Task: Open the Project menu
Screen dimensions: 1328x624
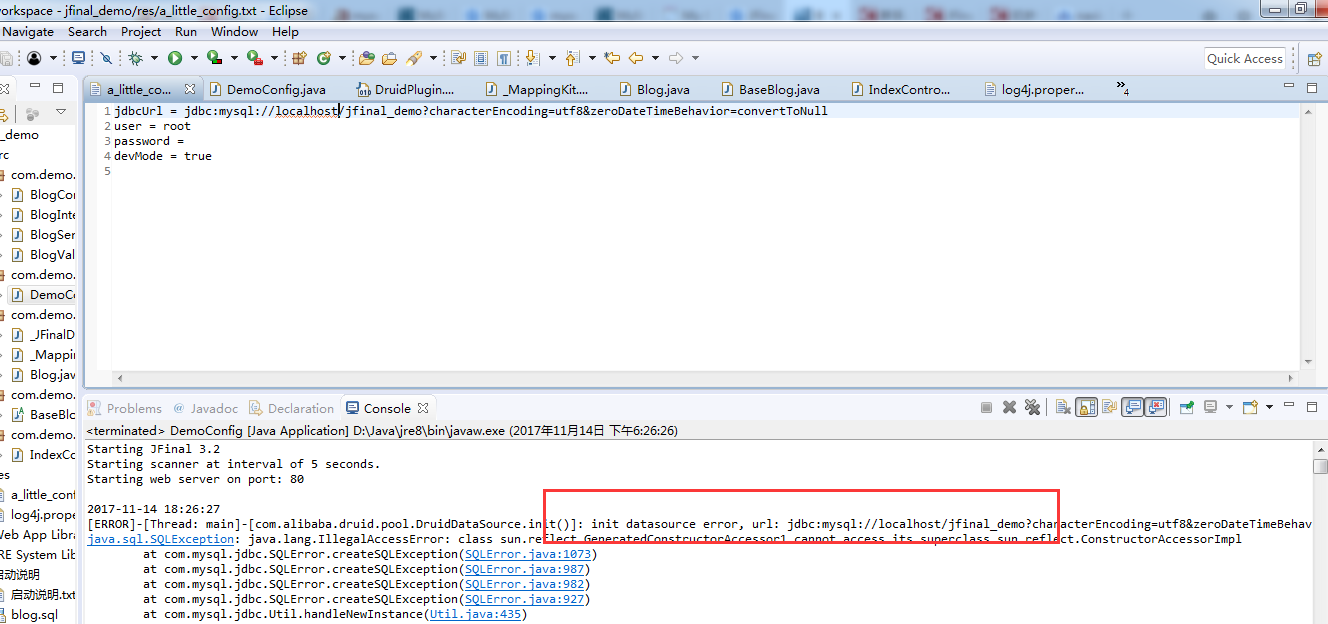Action: click(141, 32)
